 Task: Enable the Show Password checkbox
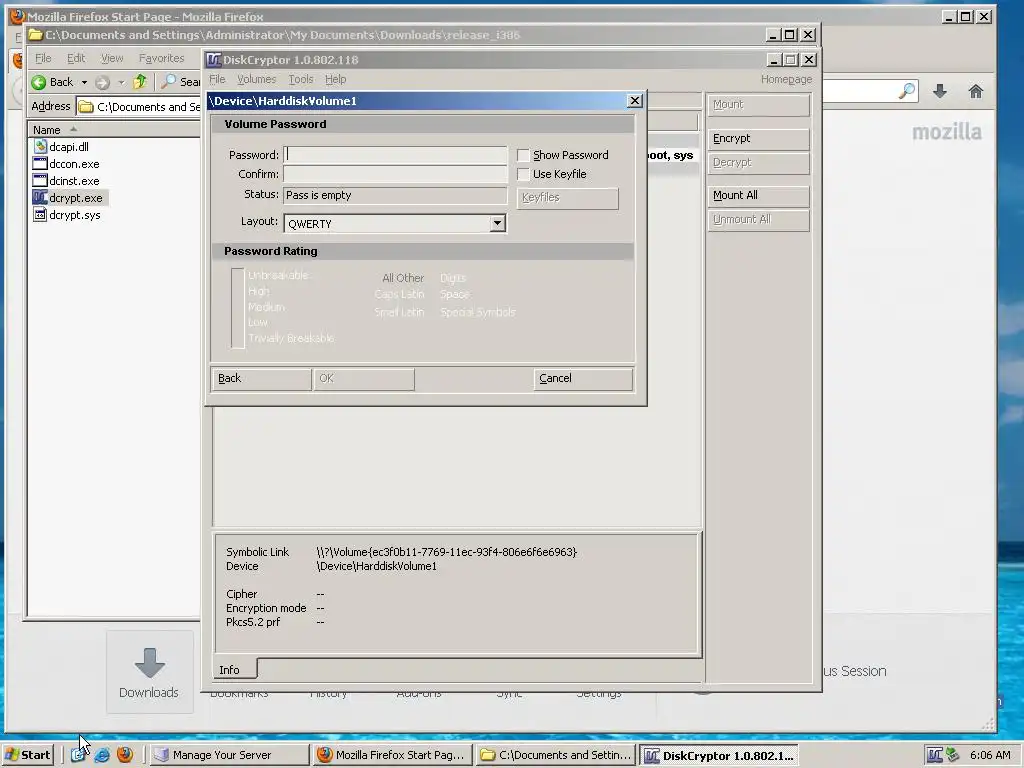tap(523, 155)
